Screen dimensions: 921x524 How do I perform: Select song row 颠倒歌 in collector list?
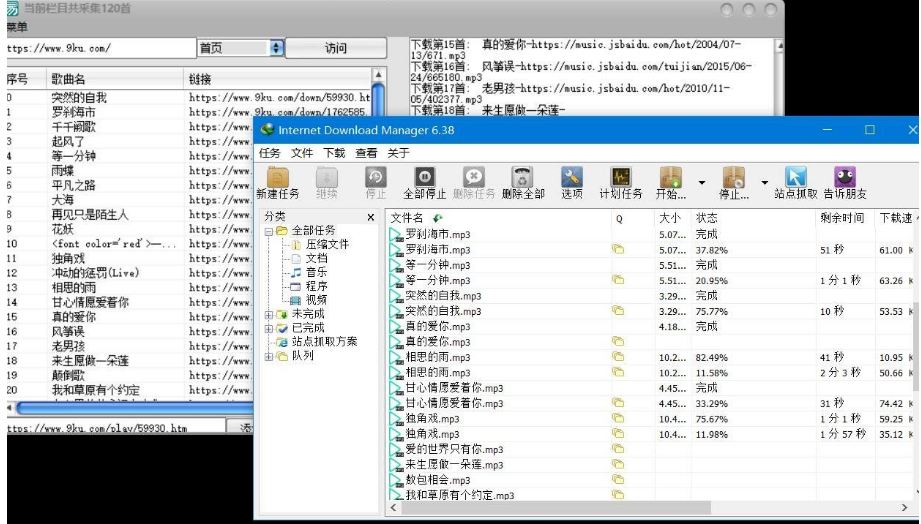tap(130, 375)
